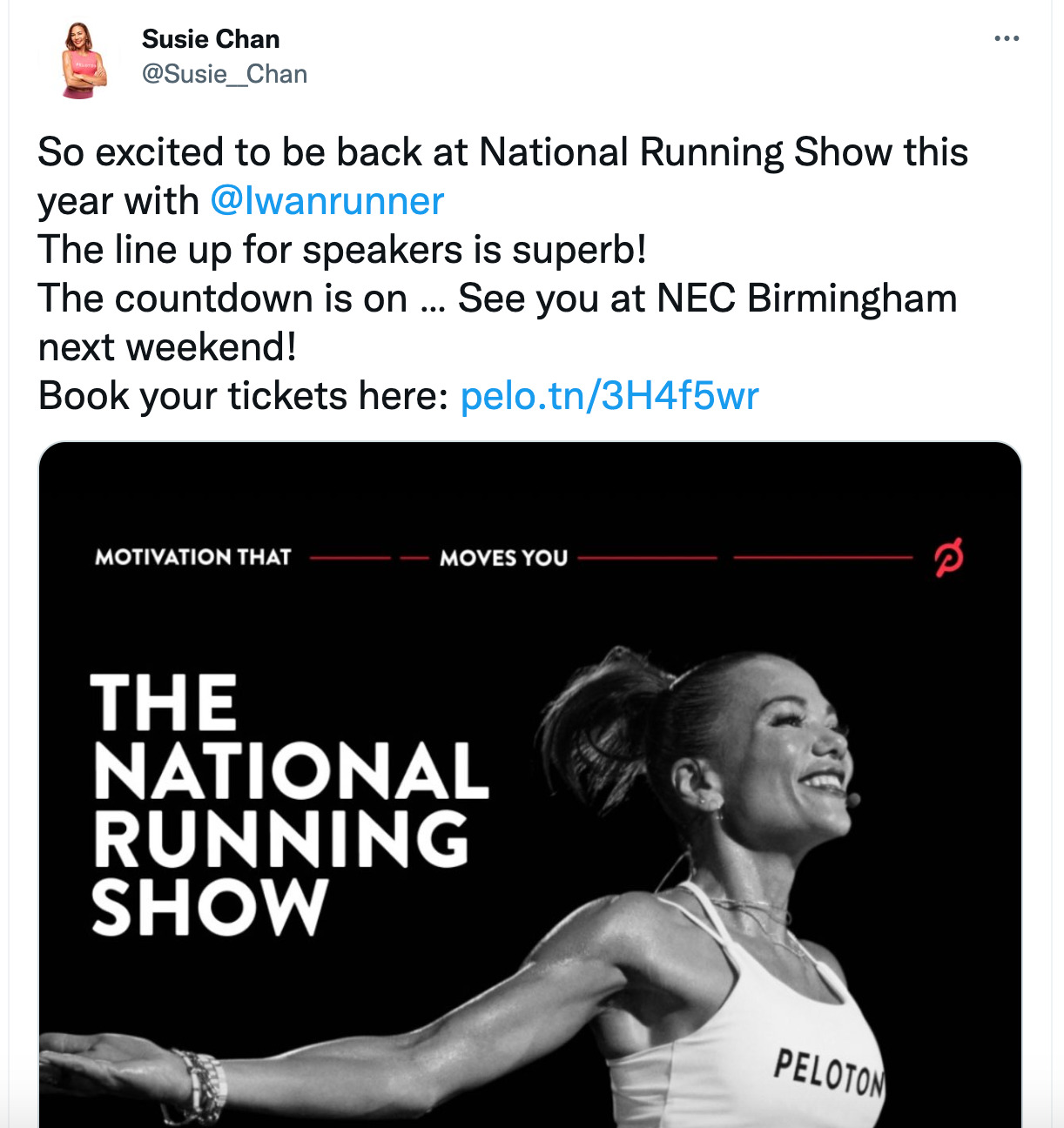1064x1128 pixels.
Task: Open the @Iwanrunner profile link
Action: (x=327, y=198)
